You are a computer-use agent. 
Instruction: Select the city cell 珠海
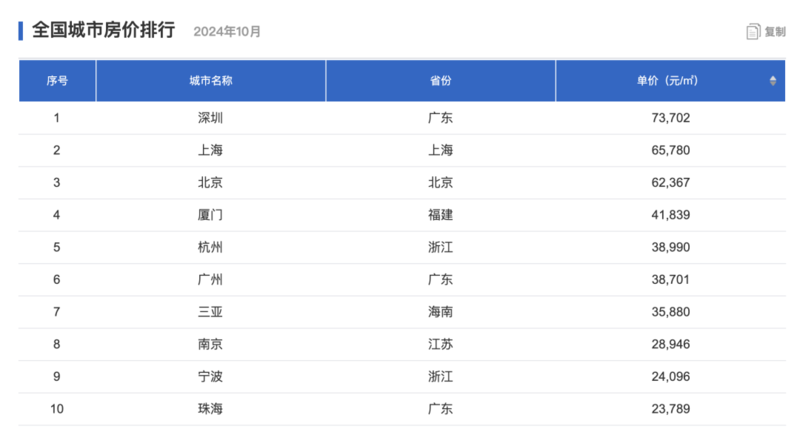tap(210, 409)
